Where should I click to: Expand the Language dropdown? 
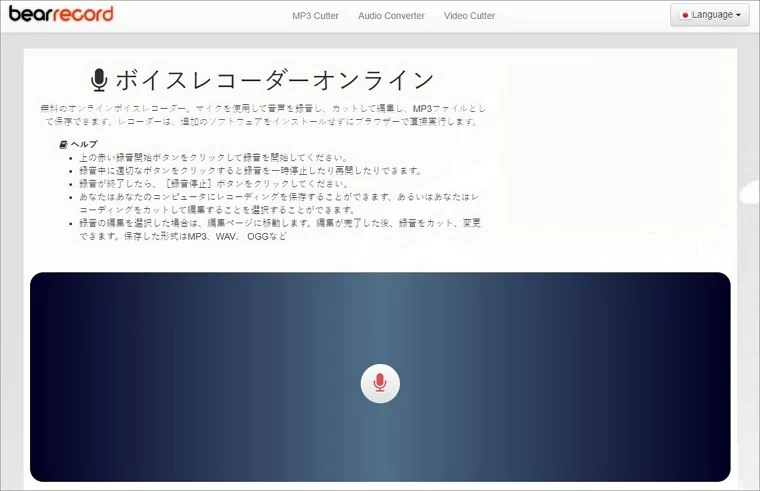[x=710, y=15]
